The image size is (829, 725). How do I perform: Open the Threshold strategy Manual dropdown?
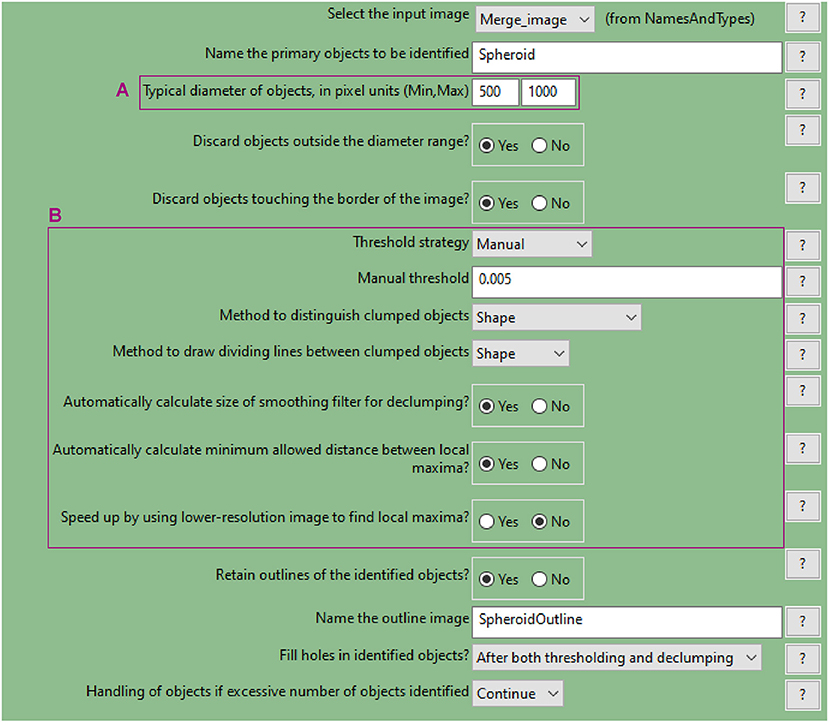click(x=532, y=244)
